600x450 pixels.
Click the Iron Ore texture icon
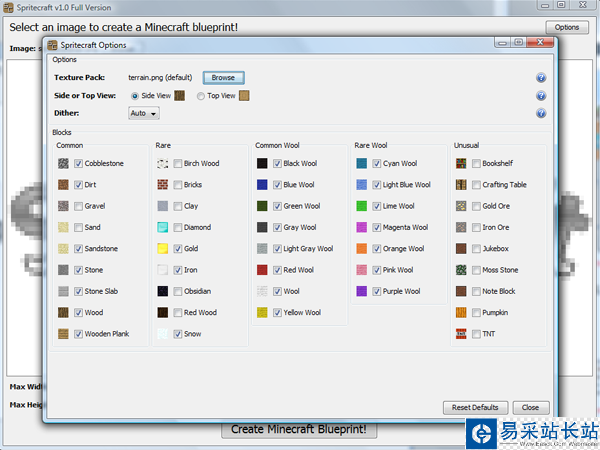click(461, 227)
